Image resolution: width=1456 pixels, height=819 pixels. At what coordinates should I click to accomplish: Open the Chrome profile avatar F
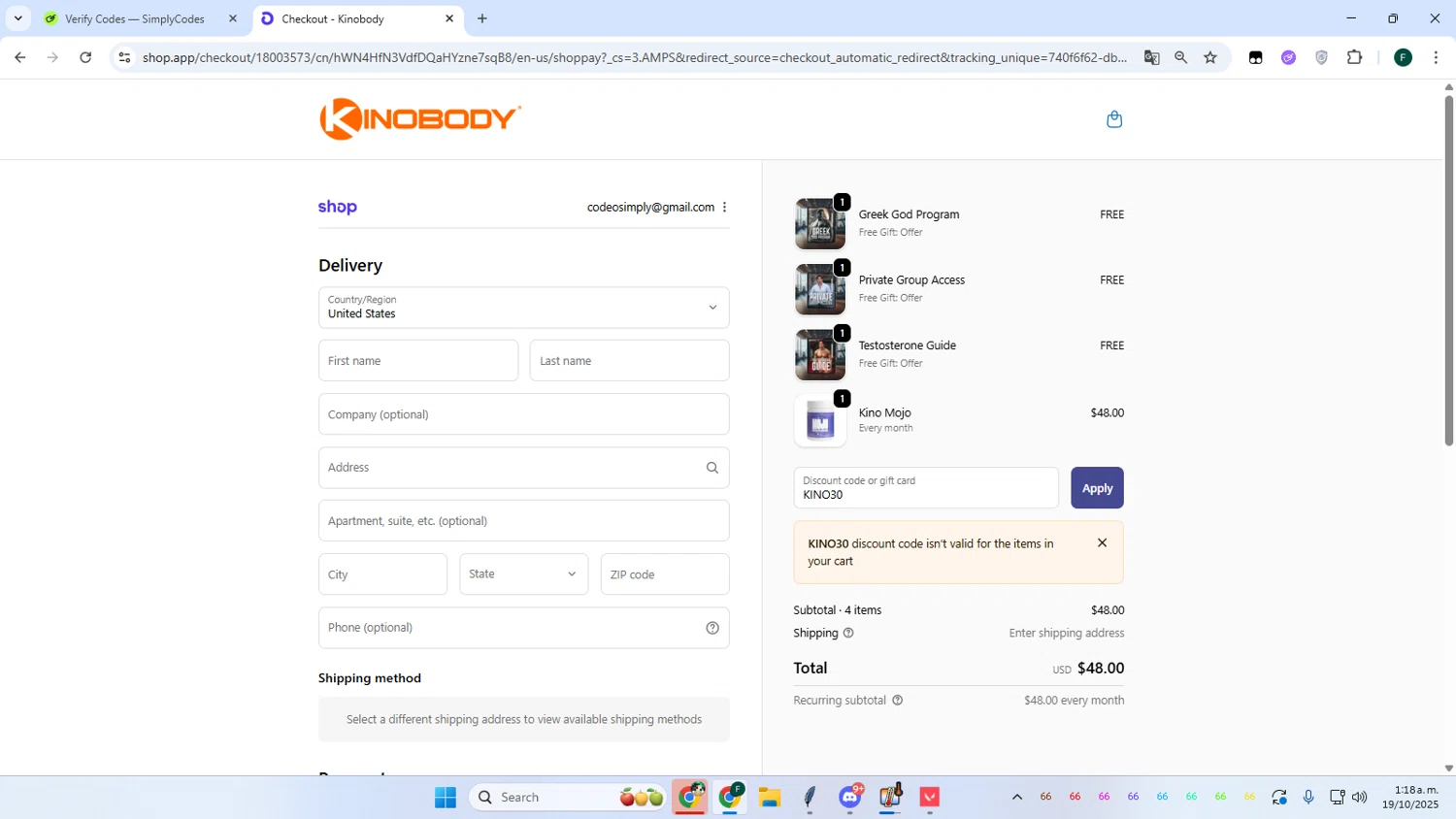[1403, 57]
